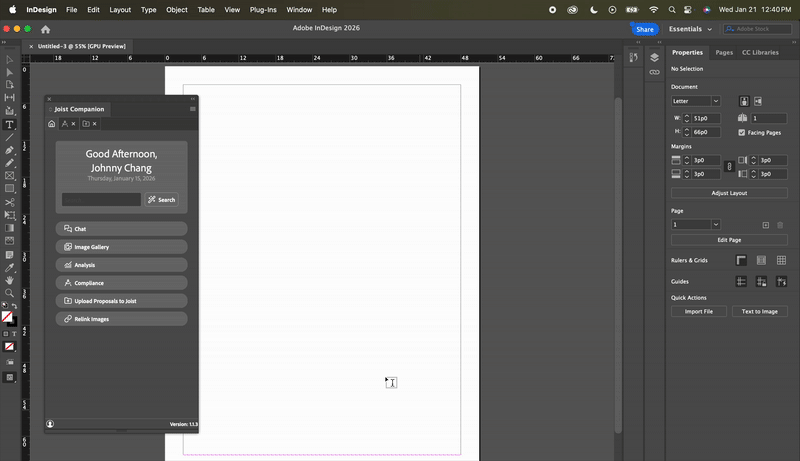Open the Plug-Ins menu
The width and height of the screenshot is (800, 461).
pos(263,10)
